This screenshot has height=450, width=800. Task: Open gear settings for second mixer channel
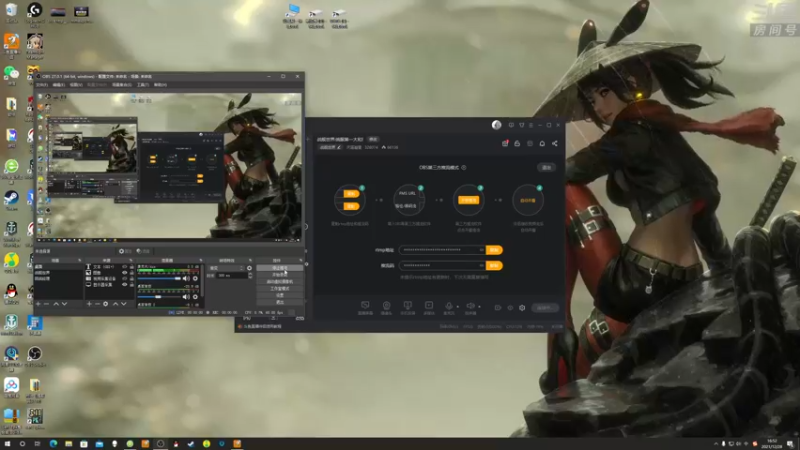coord(195,296)
